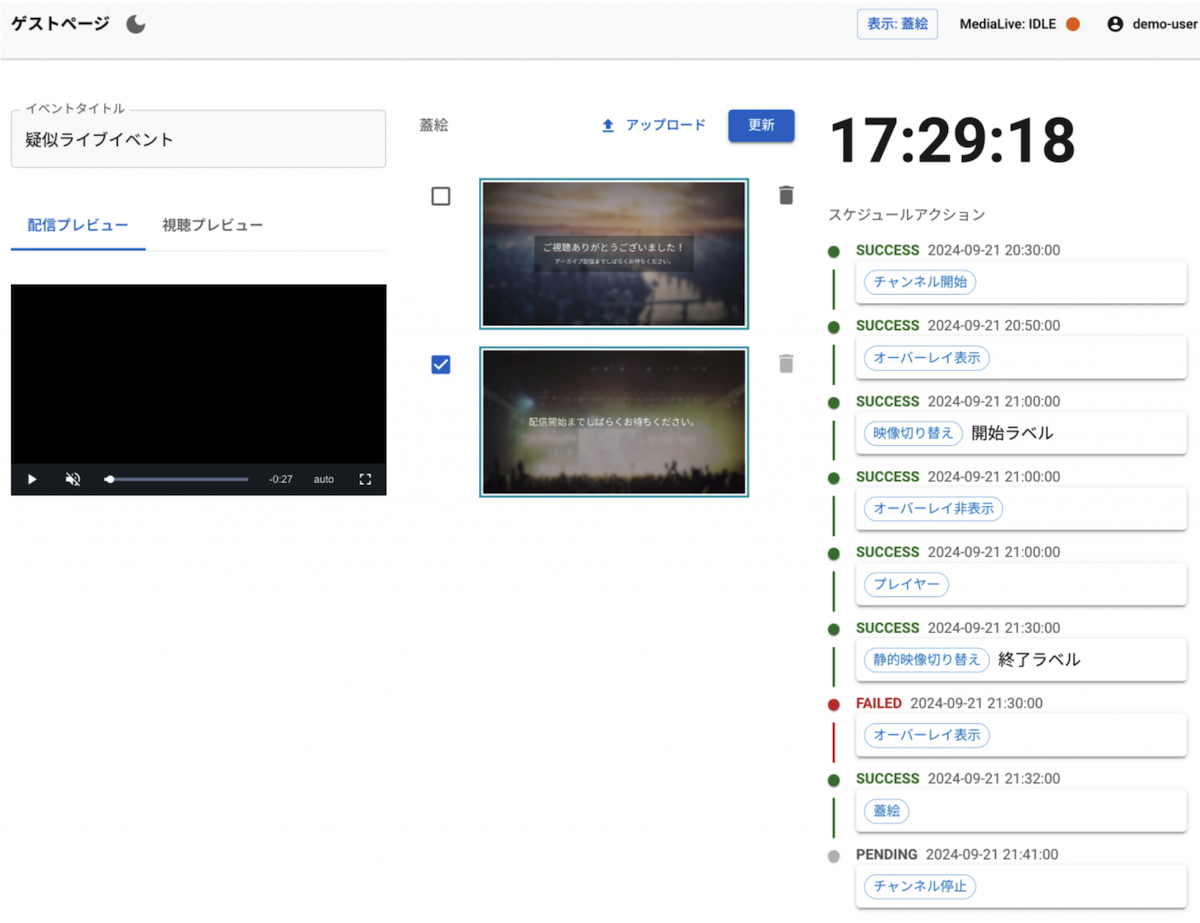Delete the first cover image with trash icon

(x=786, y=195)
